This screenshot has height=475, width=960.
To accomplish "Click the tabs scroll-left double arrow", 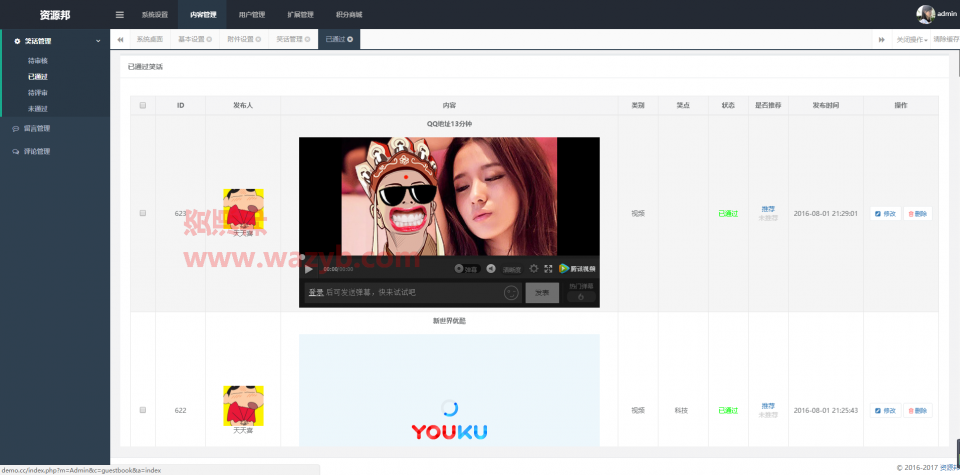I will click(x=121, y=39).
